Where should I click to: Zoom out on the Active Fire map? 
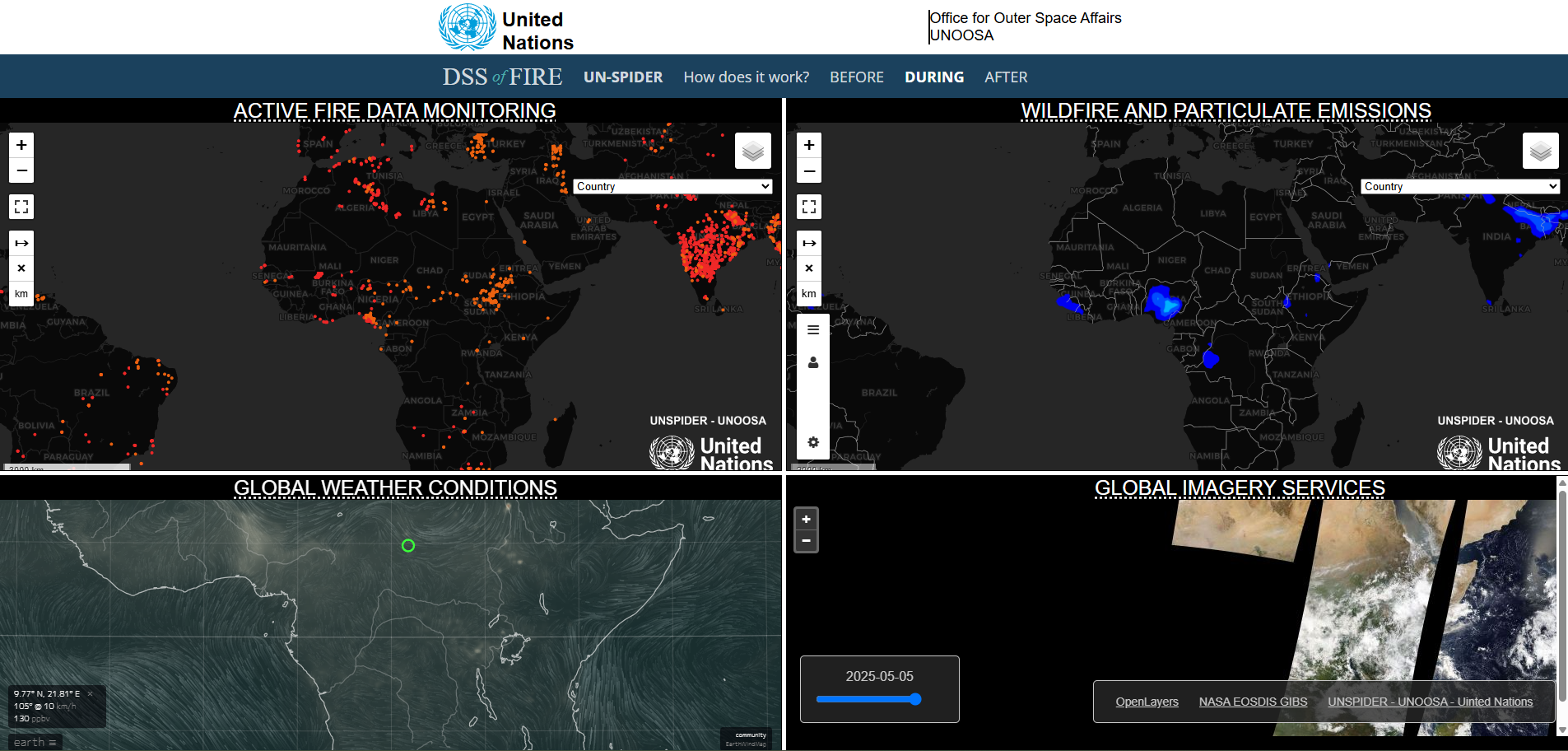21,170
